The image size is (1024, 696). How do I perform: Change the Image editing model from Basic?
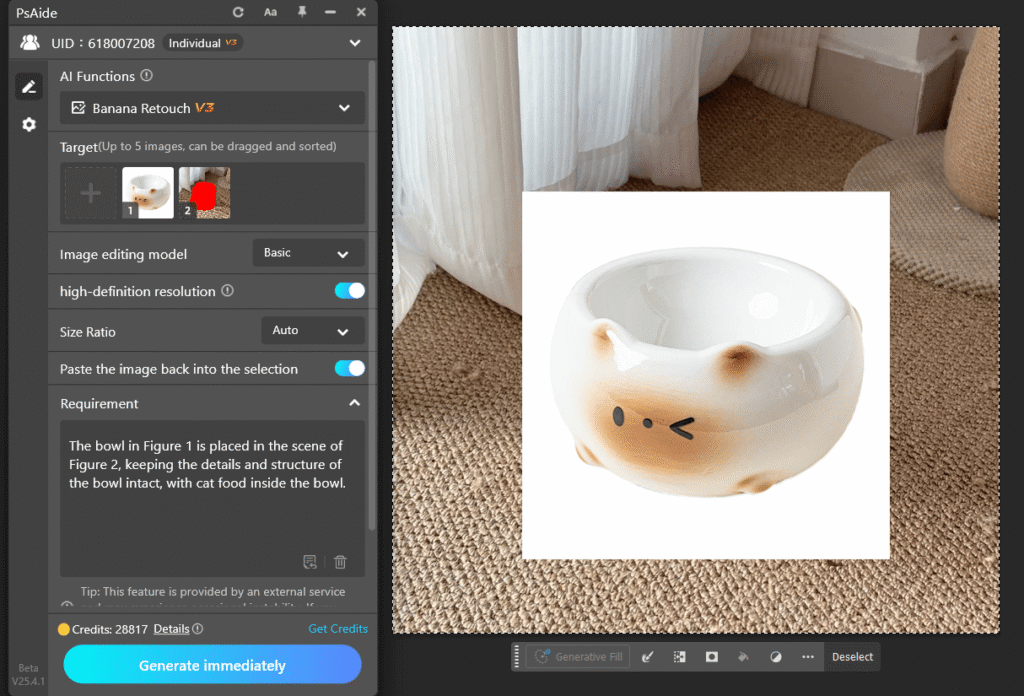[308, 252]
